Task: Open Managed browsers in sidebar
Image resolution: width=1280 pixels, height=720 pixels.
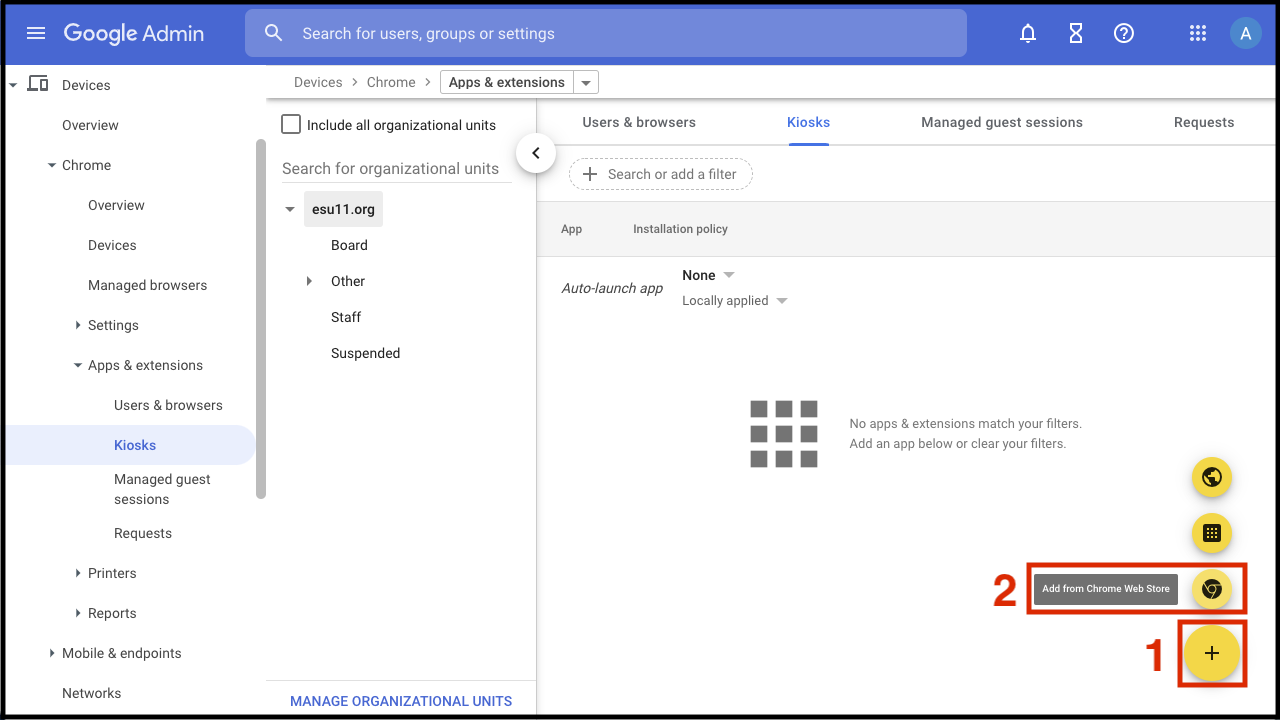Action: click(147, 285)
